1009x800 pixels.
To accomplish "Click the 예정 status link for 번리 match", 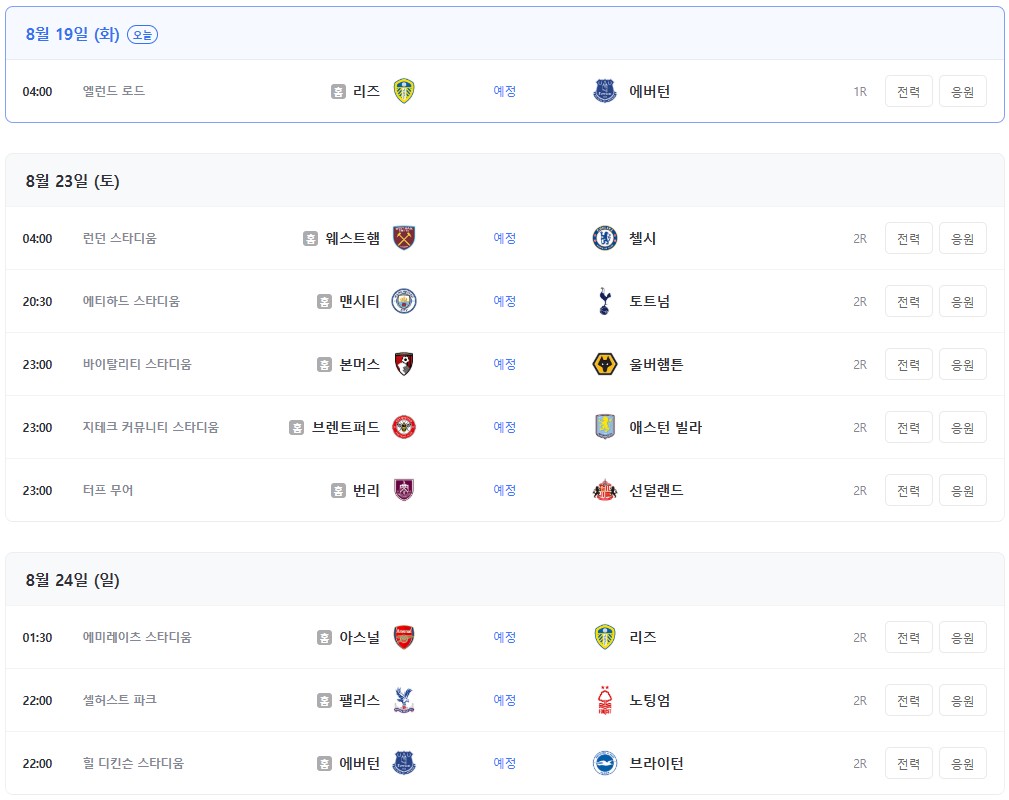I will click(x=504, y=490).
